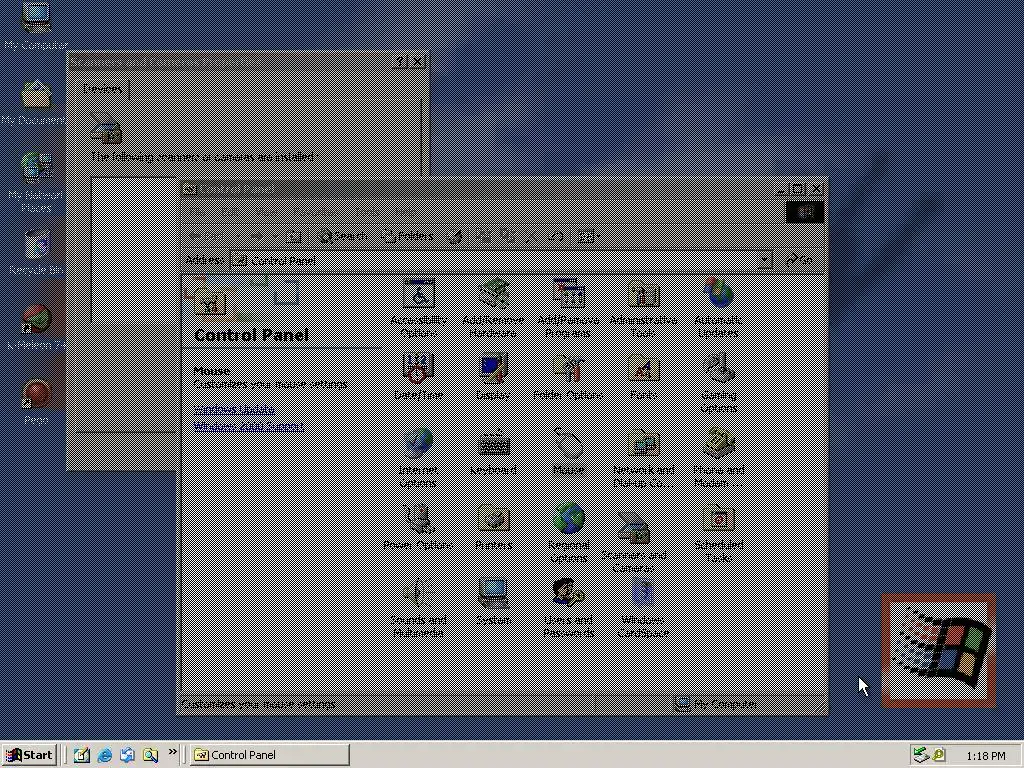Open the View menu
This screenshot has height=768, width=1024.
click(x=266, y=212)
